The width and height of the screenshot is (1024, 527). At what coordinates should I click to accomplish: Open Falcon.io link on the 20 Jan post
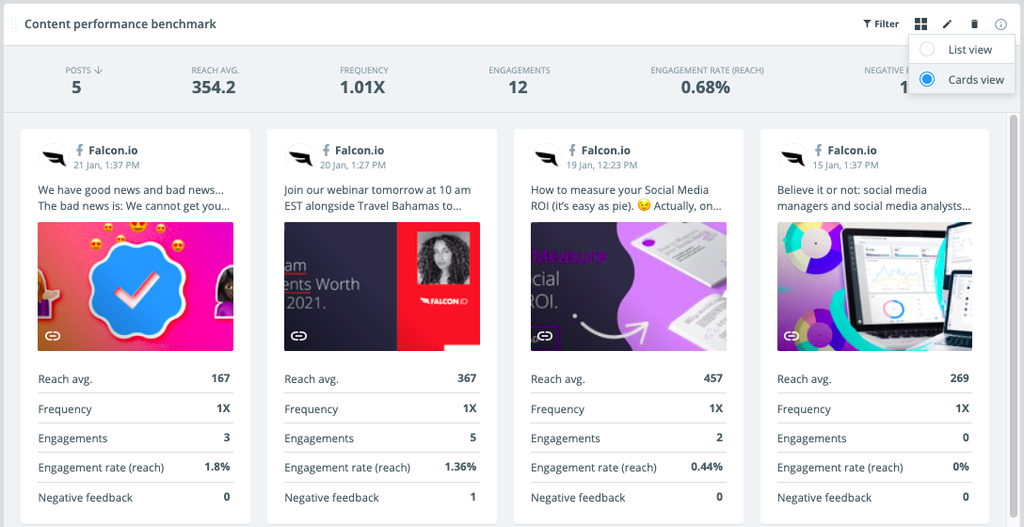[359, 150]
